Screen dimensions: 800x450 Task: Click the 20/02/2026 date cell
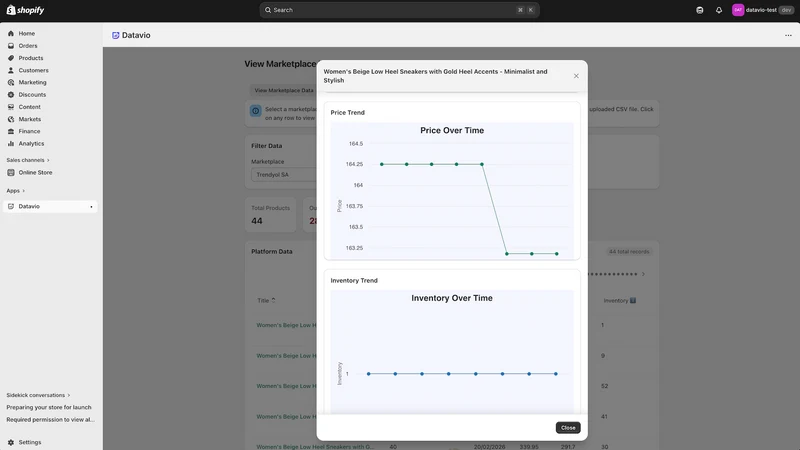pyautogui.click(x=489, y=447)
